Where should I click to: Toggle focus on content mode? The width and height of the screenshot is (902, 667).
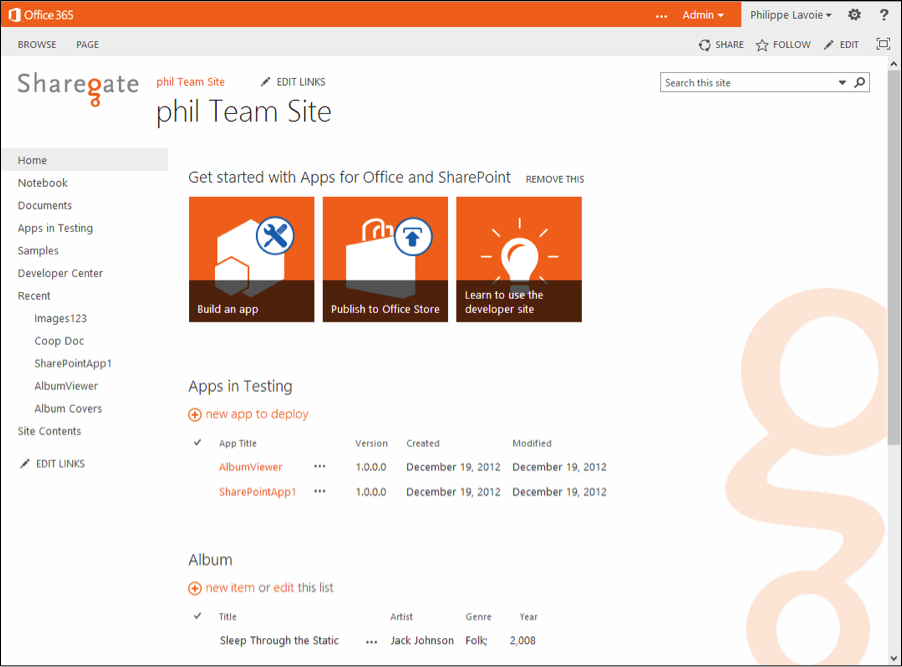coord(883,44)
